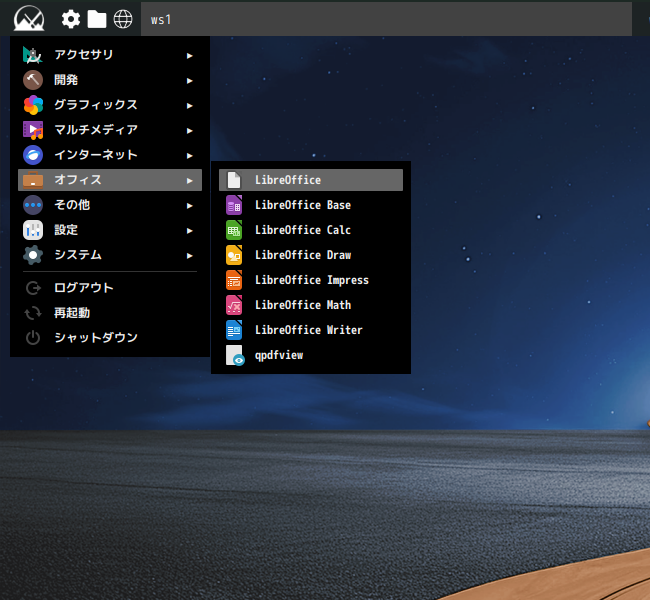
Task: Select the マルチメディア menu entry
Action: coord(110,130)
